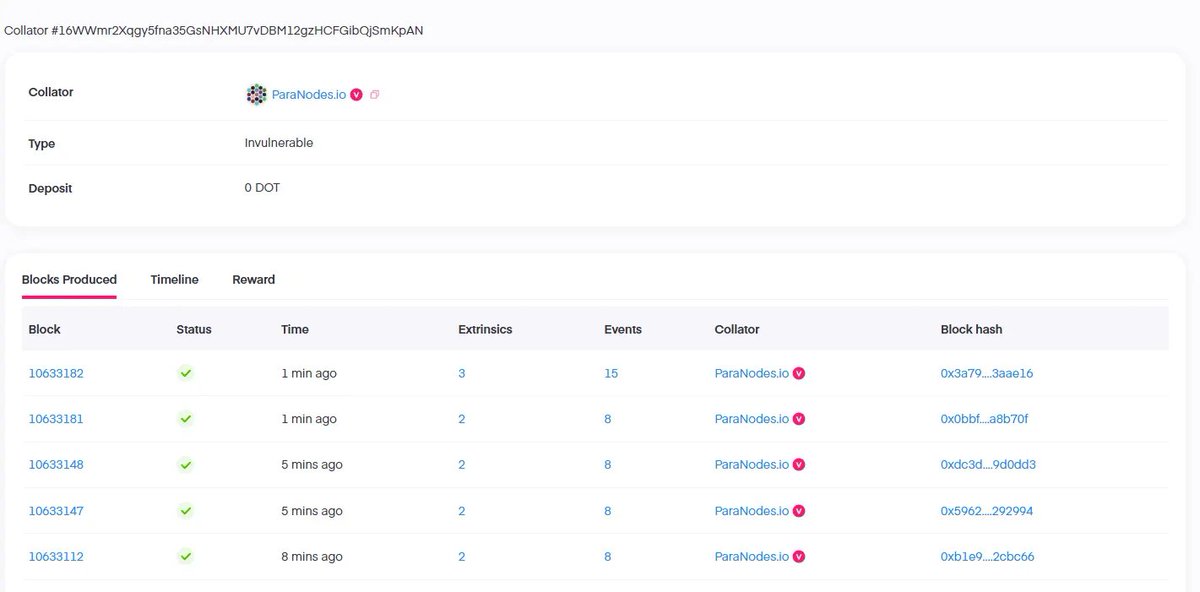Click the pink verified badge in the Collator header row
Viewport: 1200px width, 592px height.
pos(356,95)
